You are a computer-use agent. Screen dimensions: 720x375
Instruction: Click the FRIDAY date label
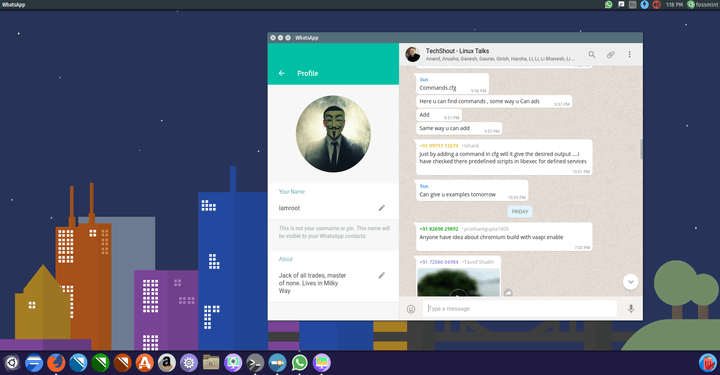click(520, 212)
